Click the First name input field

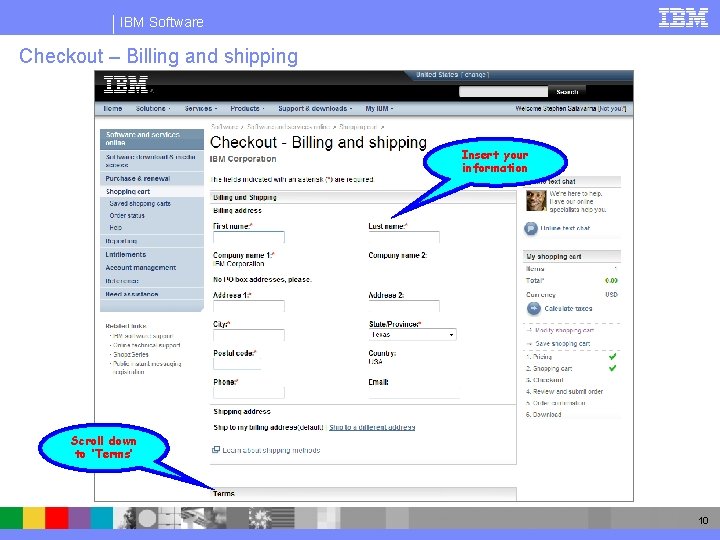pos(248,237)
